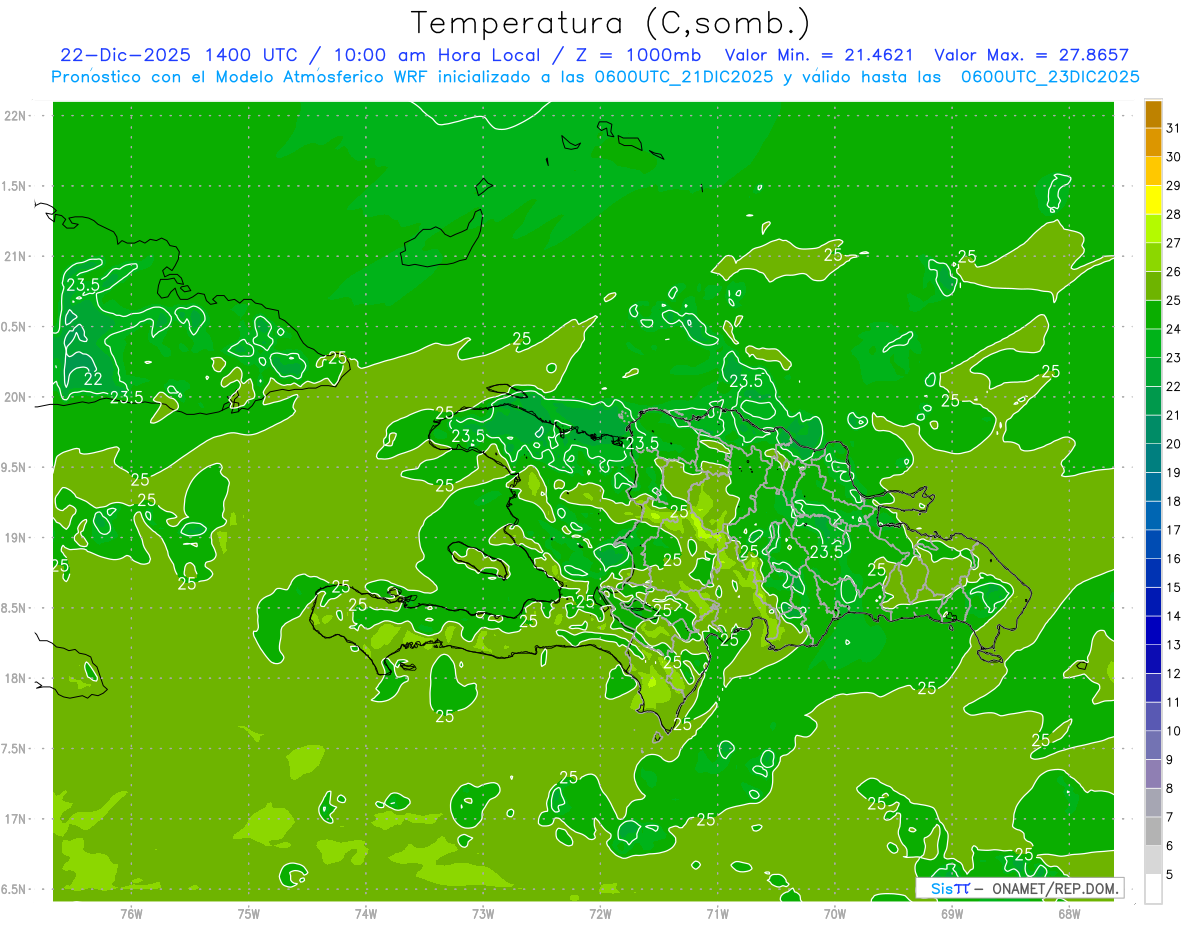Click the '73W' longitude axis label

[x=483, y=913]
